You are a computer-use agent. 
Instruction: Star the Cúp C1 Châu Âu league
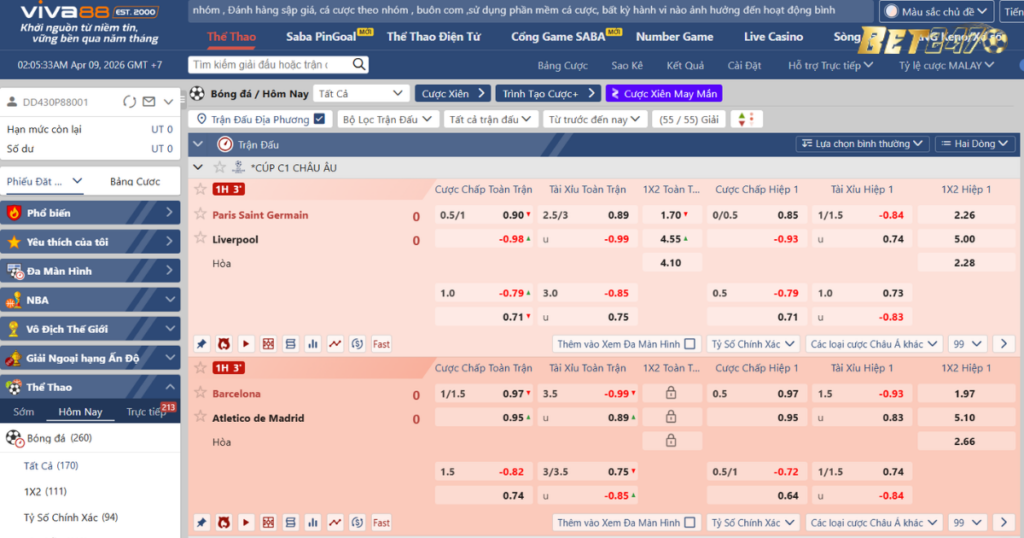click(220, 168)
